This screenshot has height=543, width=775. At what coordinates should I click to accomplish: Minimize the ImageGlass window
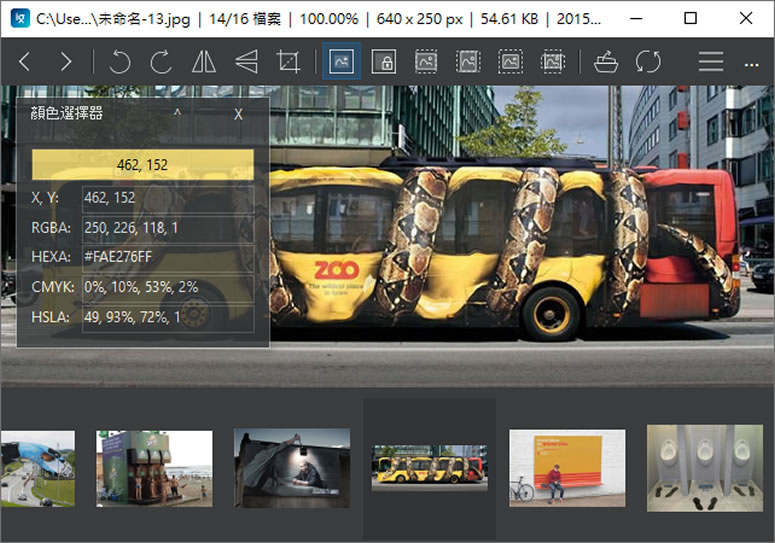click(x=636, y=19)
